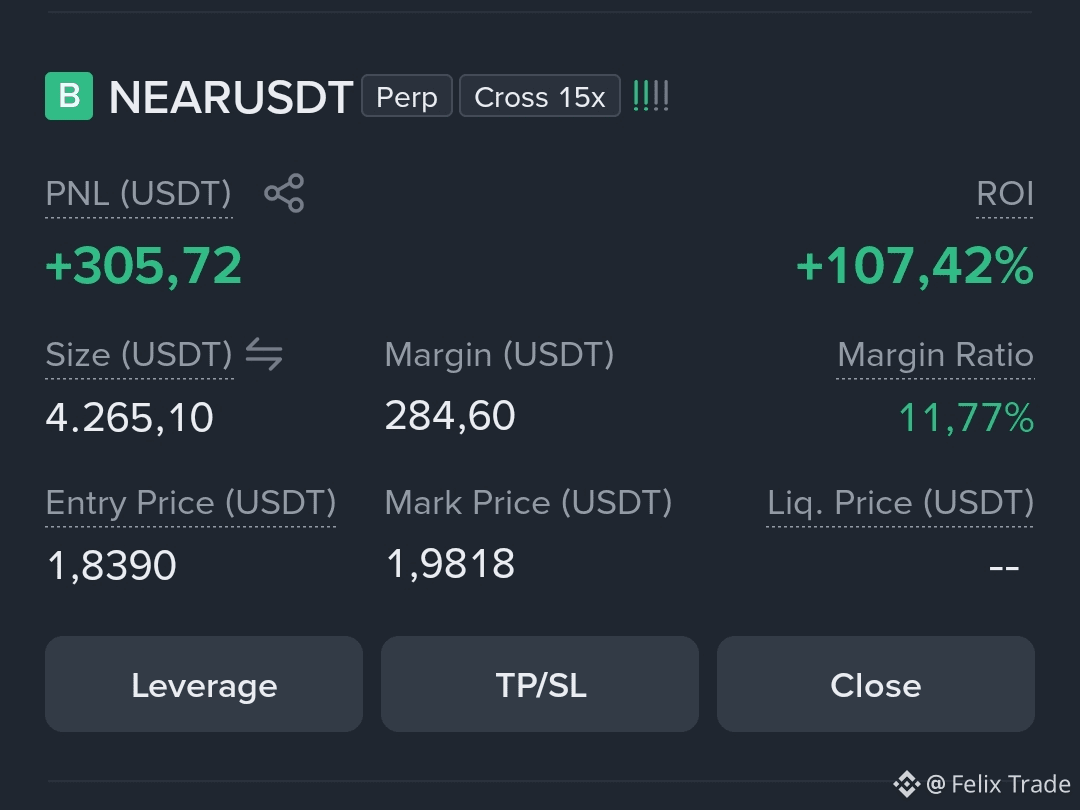1080x810 pixels.
Task: Click the green B buy-side badge
Action: [69, 96]
